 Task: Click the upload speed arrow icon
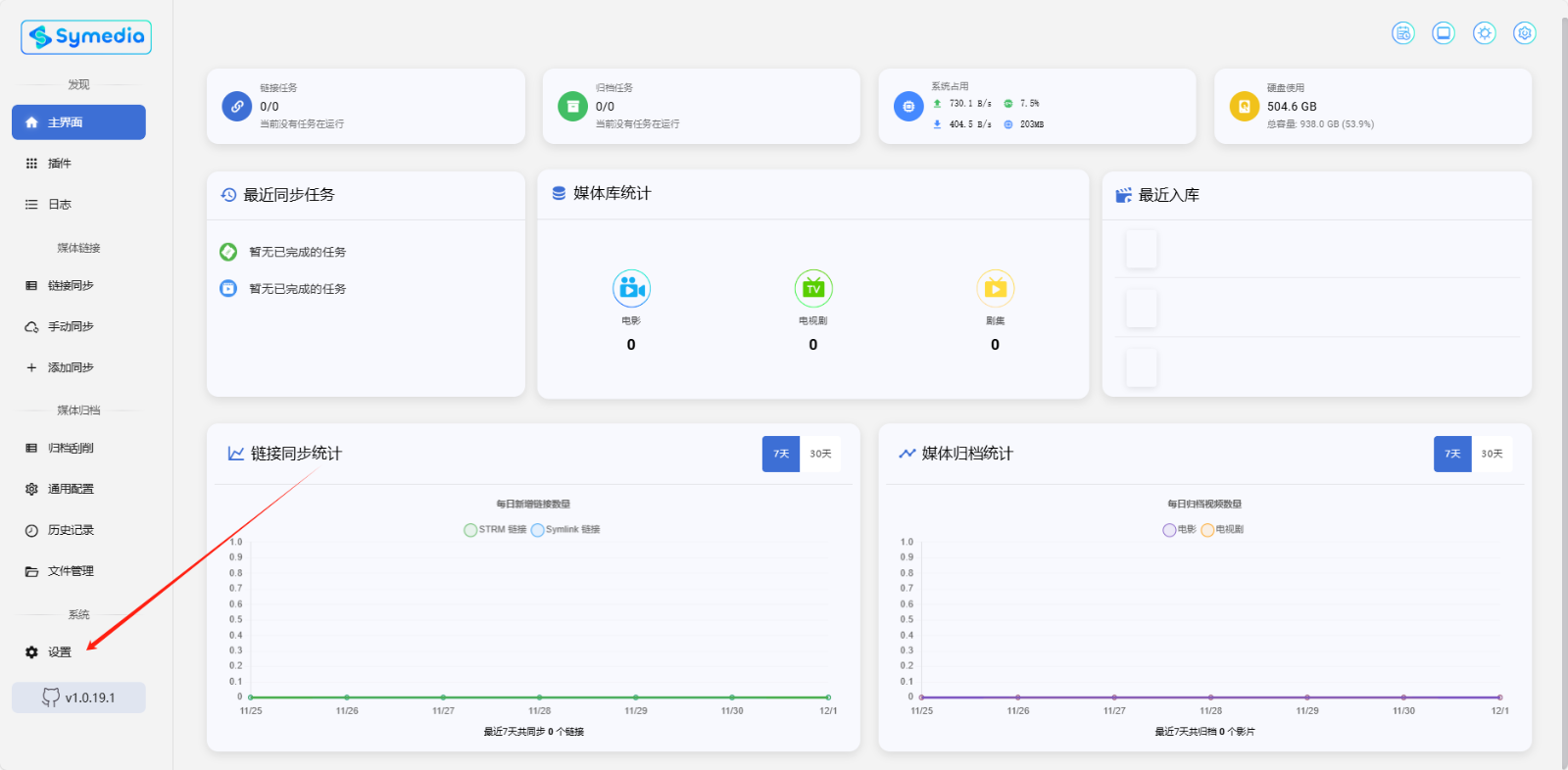coord(937,103)
